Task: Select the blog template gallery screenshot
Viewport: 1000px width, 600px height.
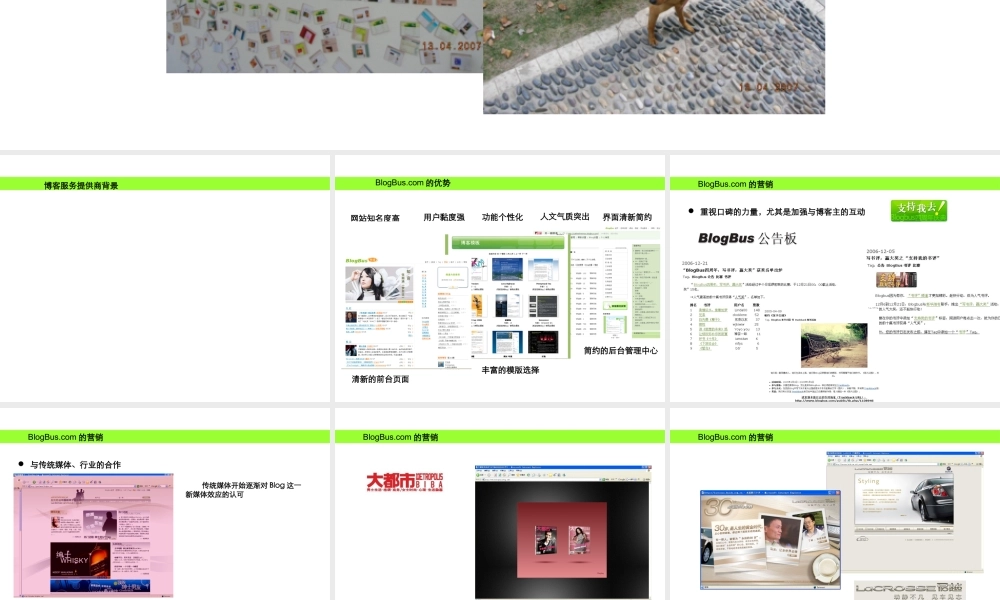Action: [507, 296]
